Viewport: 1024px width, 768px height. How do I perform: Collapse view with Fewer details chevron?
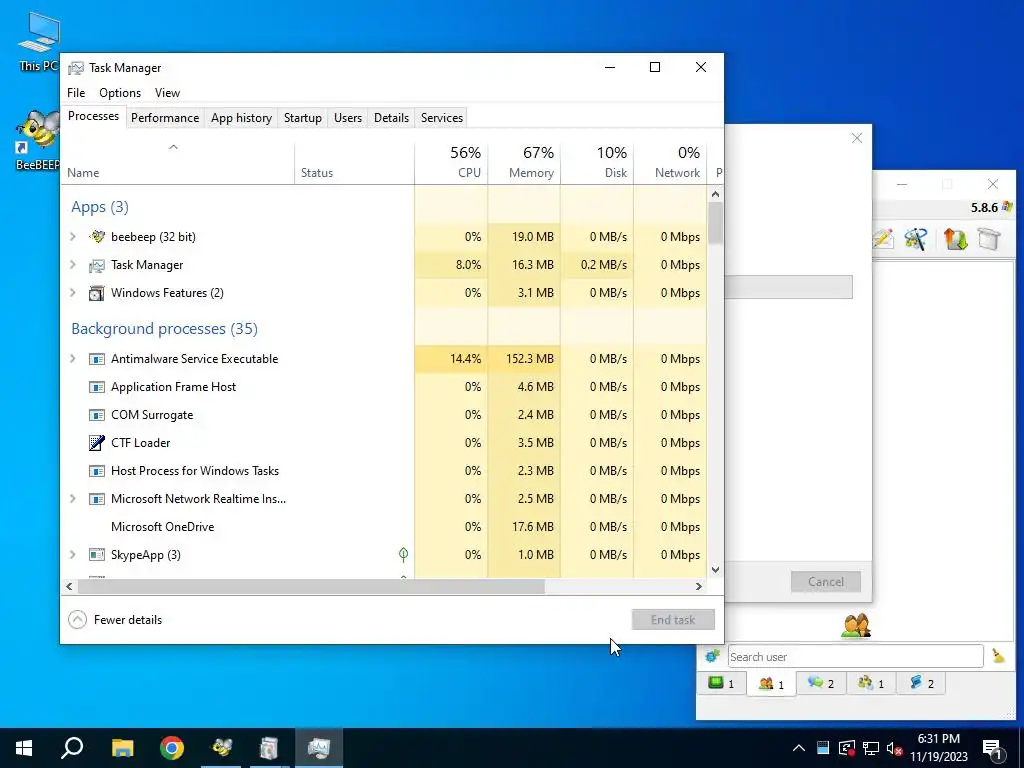(x=78, y=620)
